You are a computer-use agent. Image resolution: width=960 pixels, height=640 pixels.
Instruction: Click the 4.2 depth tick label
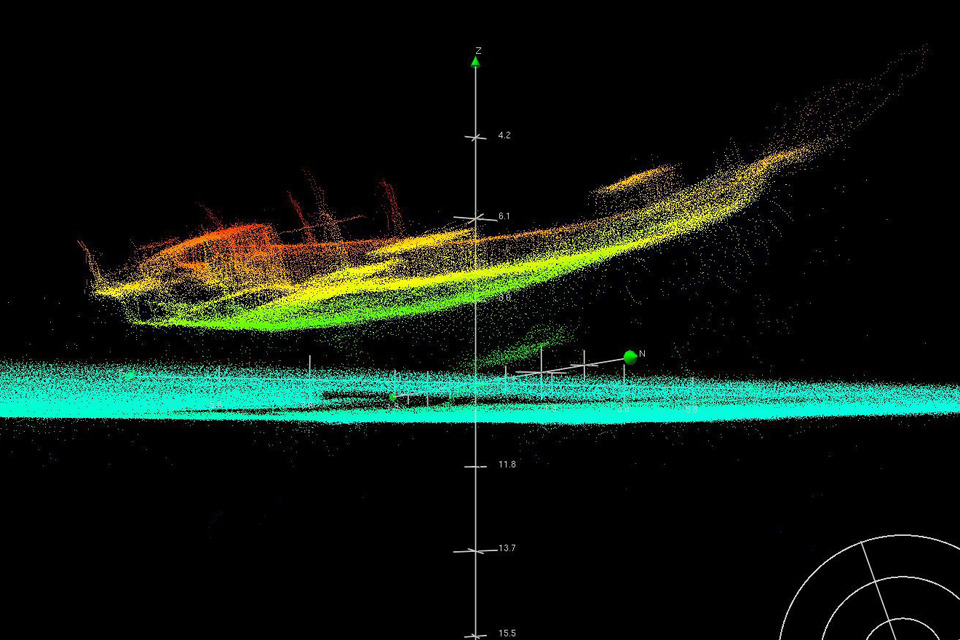(x=504, y=135)
